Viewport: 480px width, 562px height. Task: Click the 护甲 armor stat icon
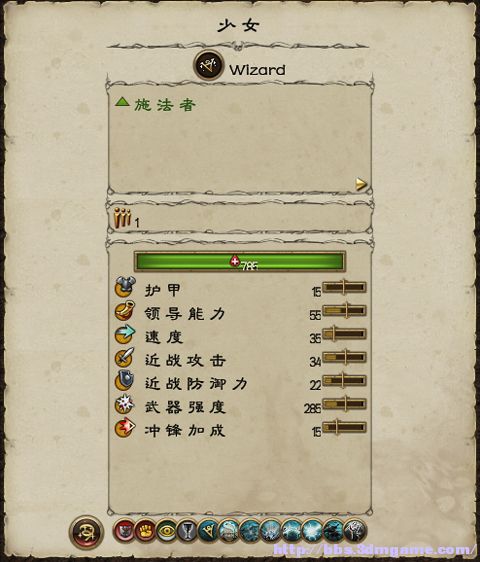pos(124,287)
